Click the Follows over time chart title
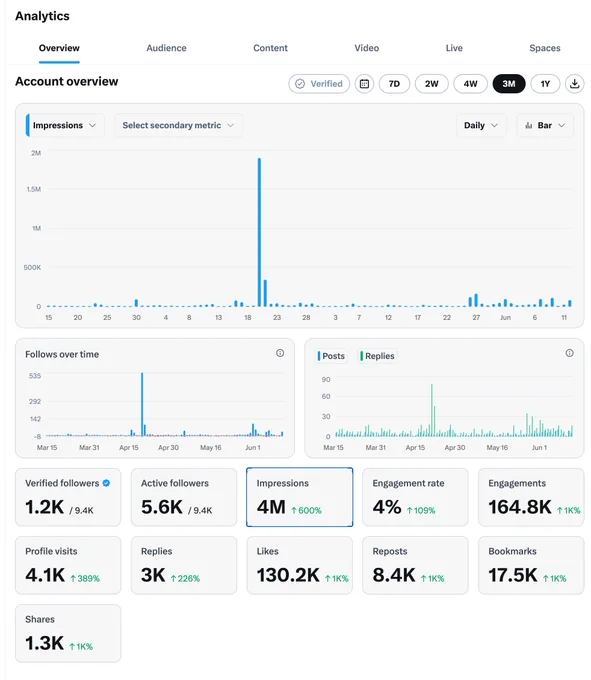The width and height of the screenshot is (591, 680). click(x=62, y=354)
